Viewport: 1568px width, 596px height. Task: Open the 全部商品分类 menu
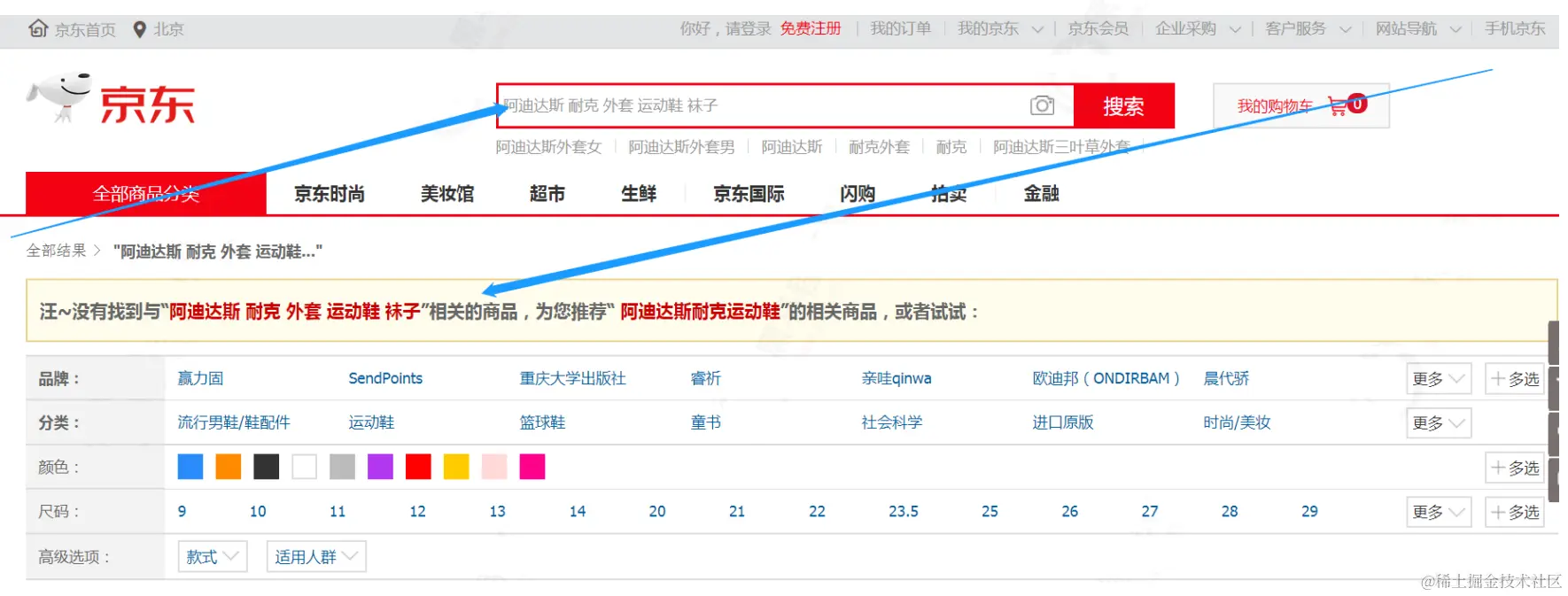146,193
